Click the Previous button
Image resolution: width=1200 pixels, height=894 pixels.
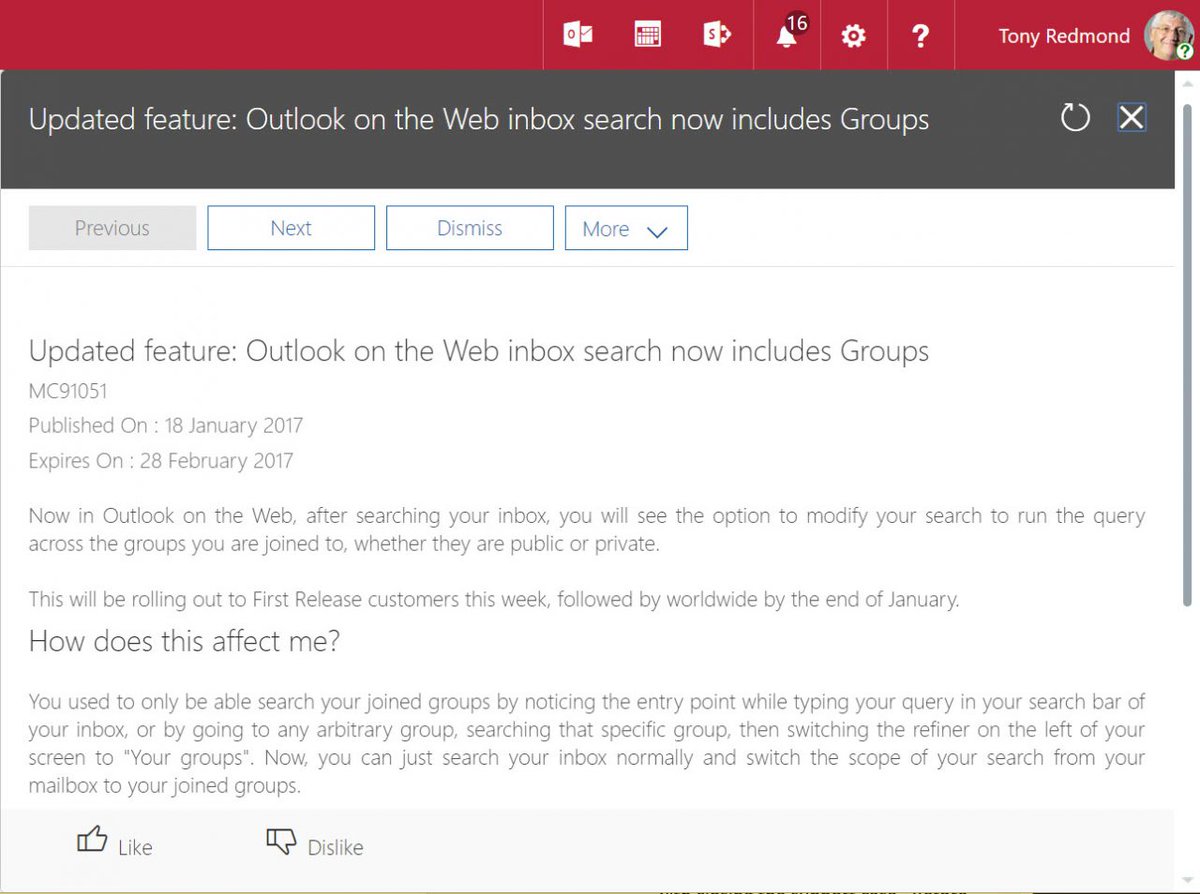point(112,228)
